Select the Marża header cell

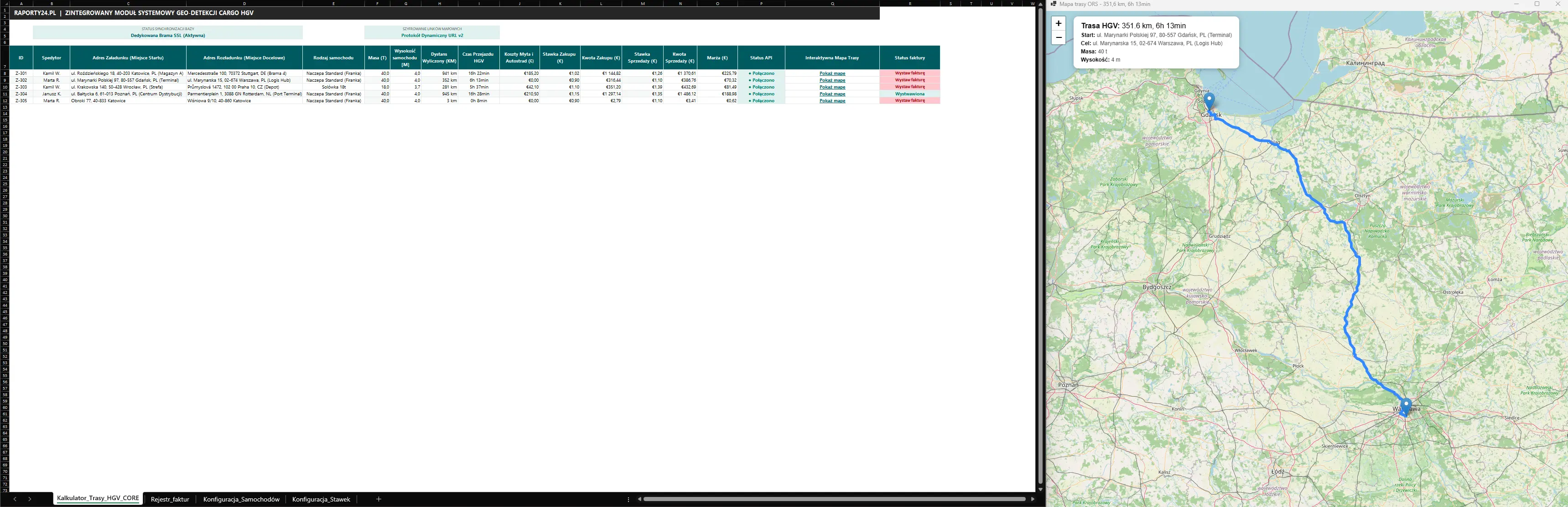tap(717, 58)
